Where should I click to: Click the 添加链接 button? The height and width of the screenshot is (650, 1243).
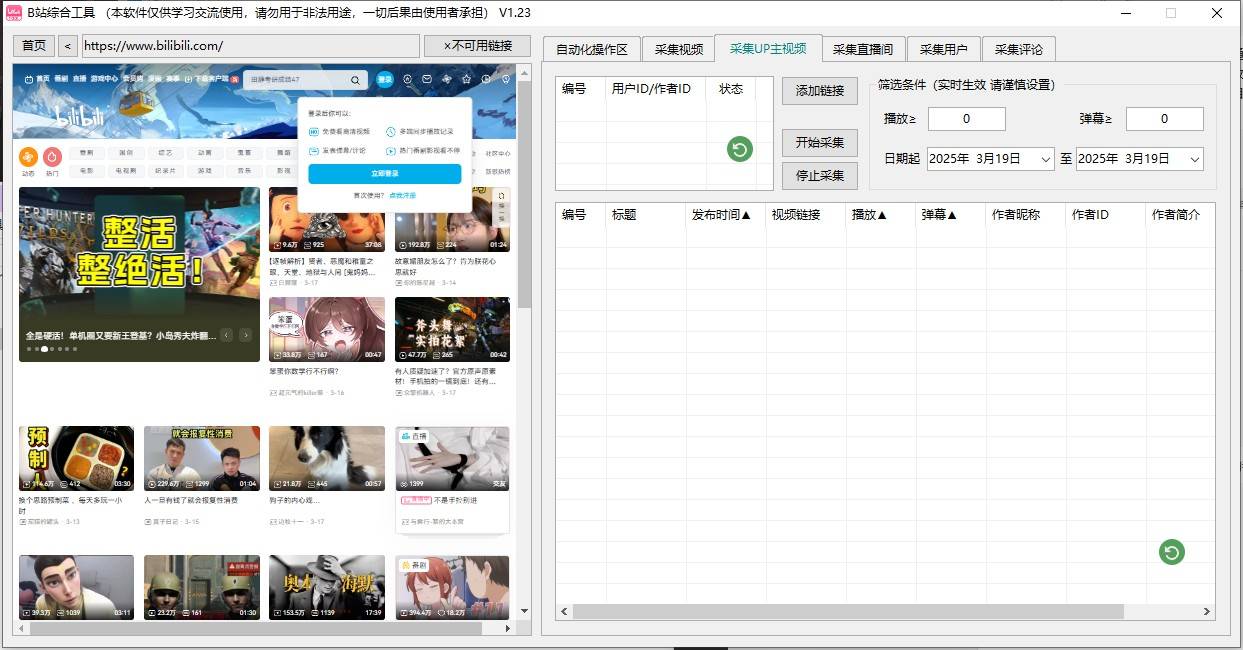[x=819, y=91]
